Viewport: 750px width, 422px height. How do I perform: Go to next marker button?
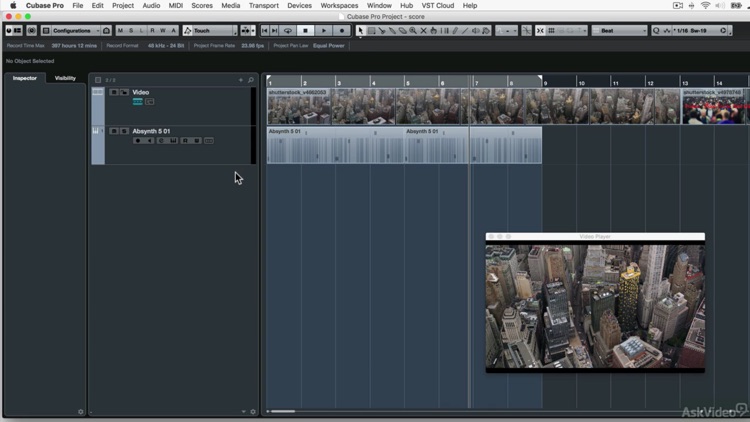coord(274,31)
